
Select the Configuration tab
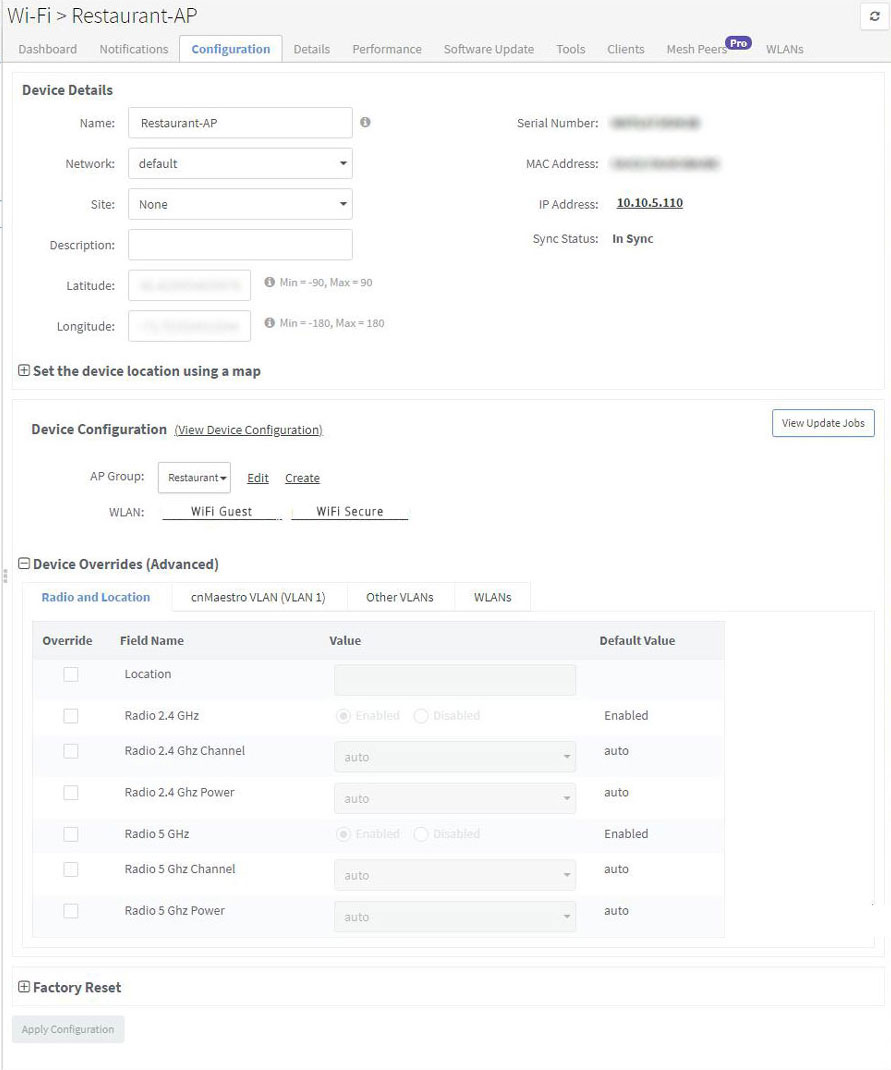click(x=231, y=49)
